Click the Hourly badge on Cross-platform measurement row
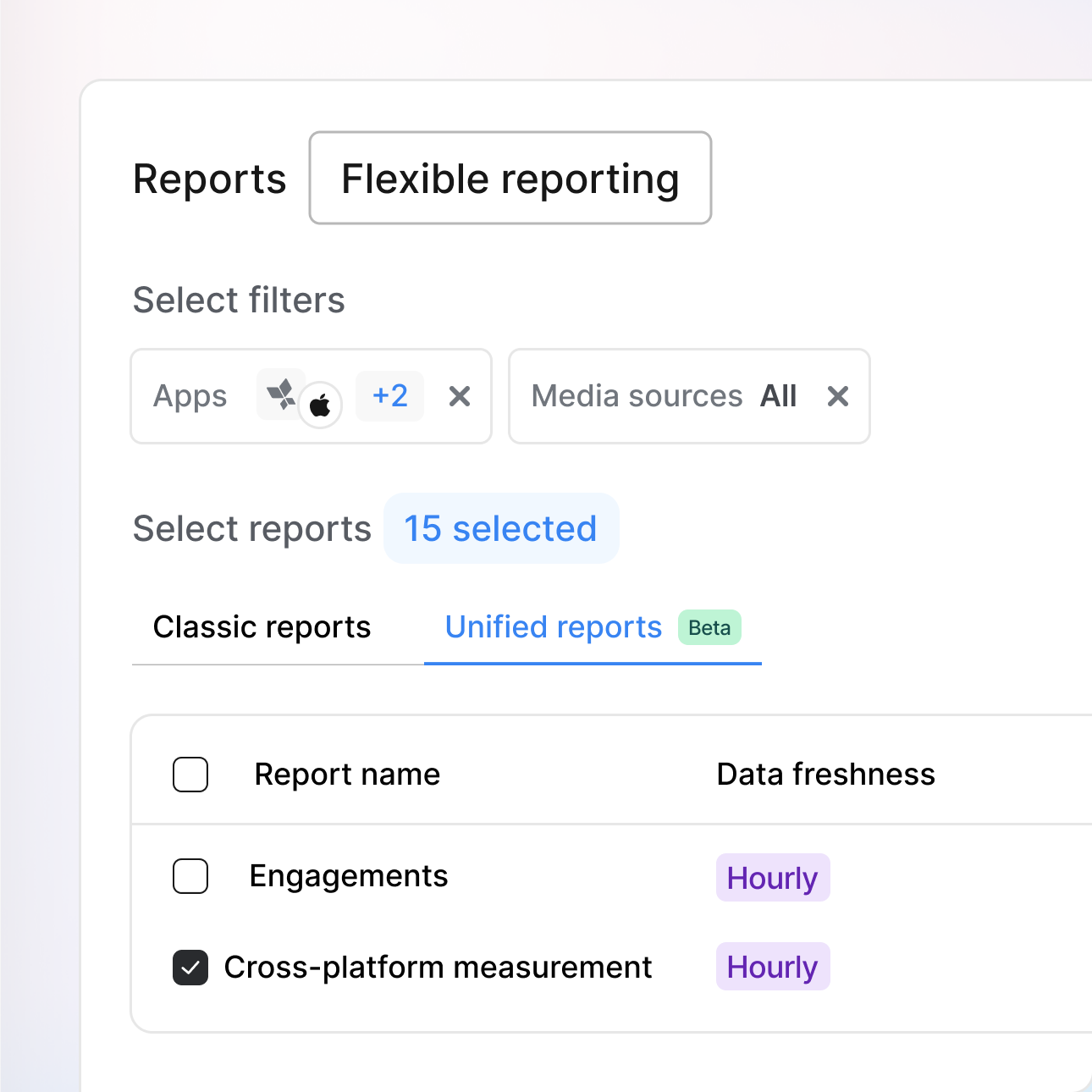Viewport: 1092px width, 1092px height. 772,966
